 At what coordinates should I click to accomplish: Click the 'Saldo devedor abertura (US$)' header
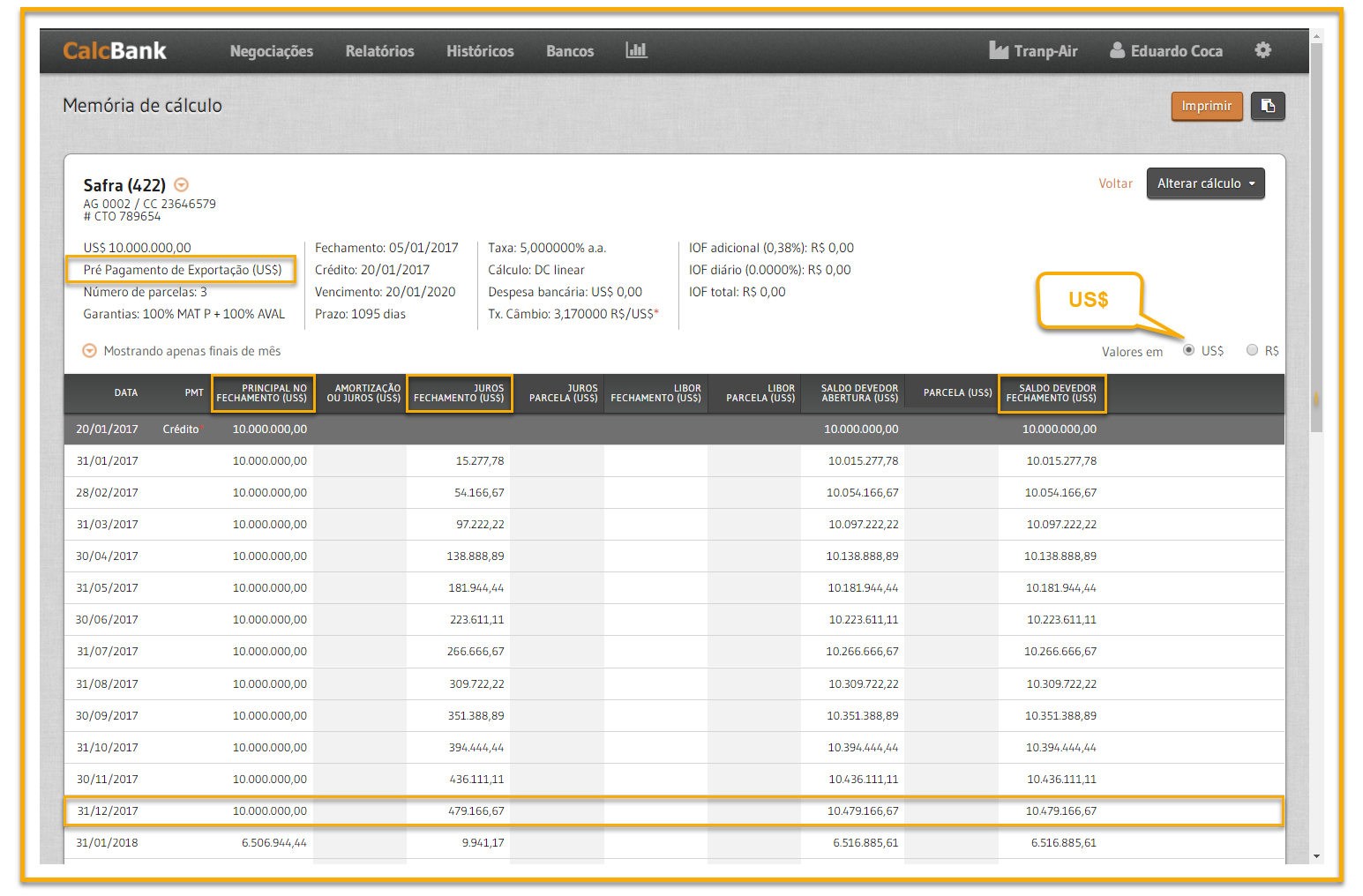click(x=860, y=393)
